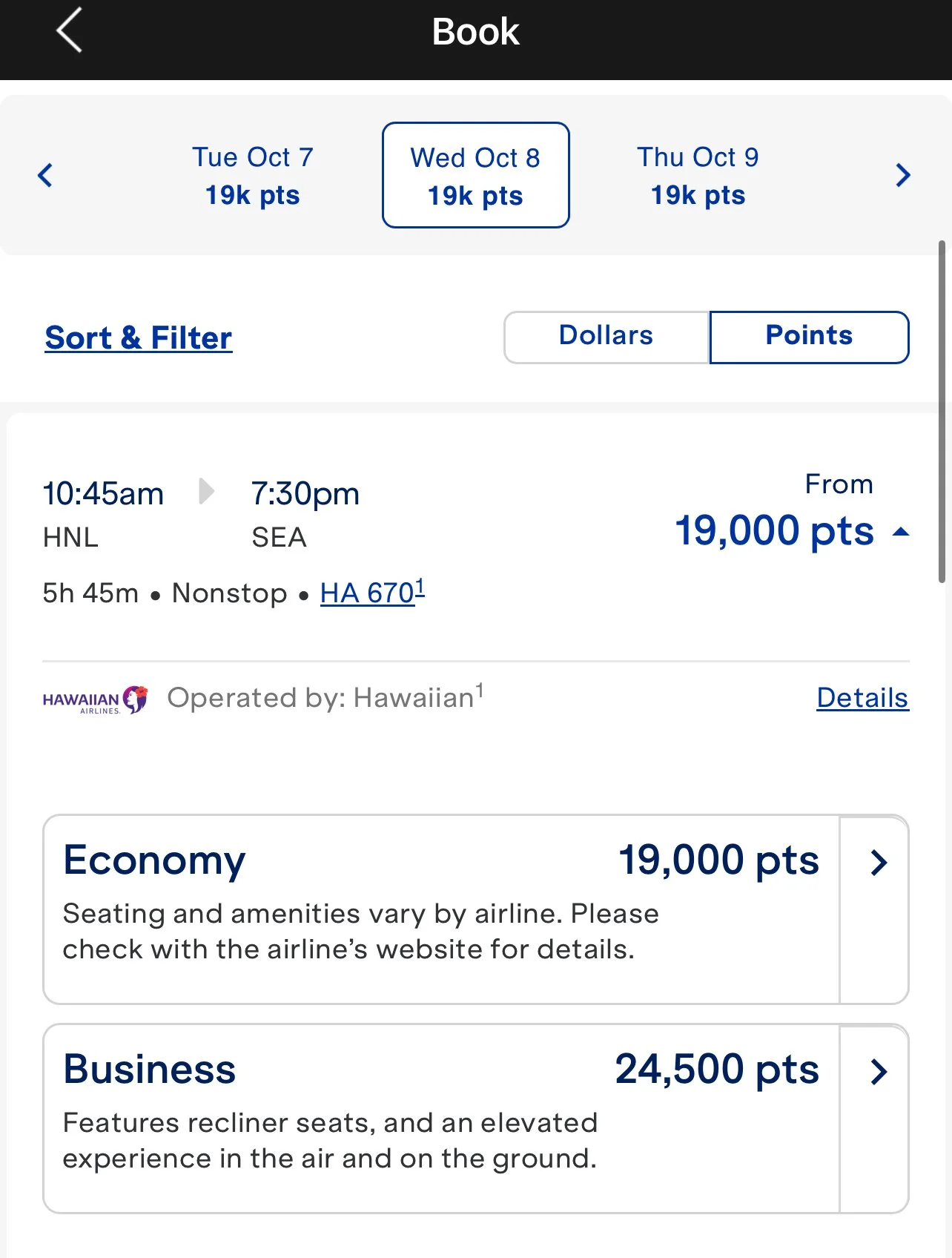952x1258 pixels.
Task: Collapse fare options using the caret by 19,000 pts
Action: click(x=901, y=532)
